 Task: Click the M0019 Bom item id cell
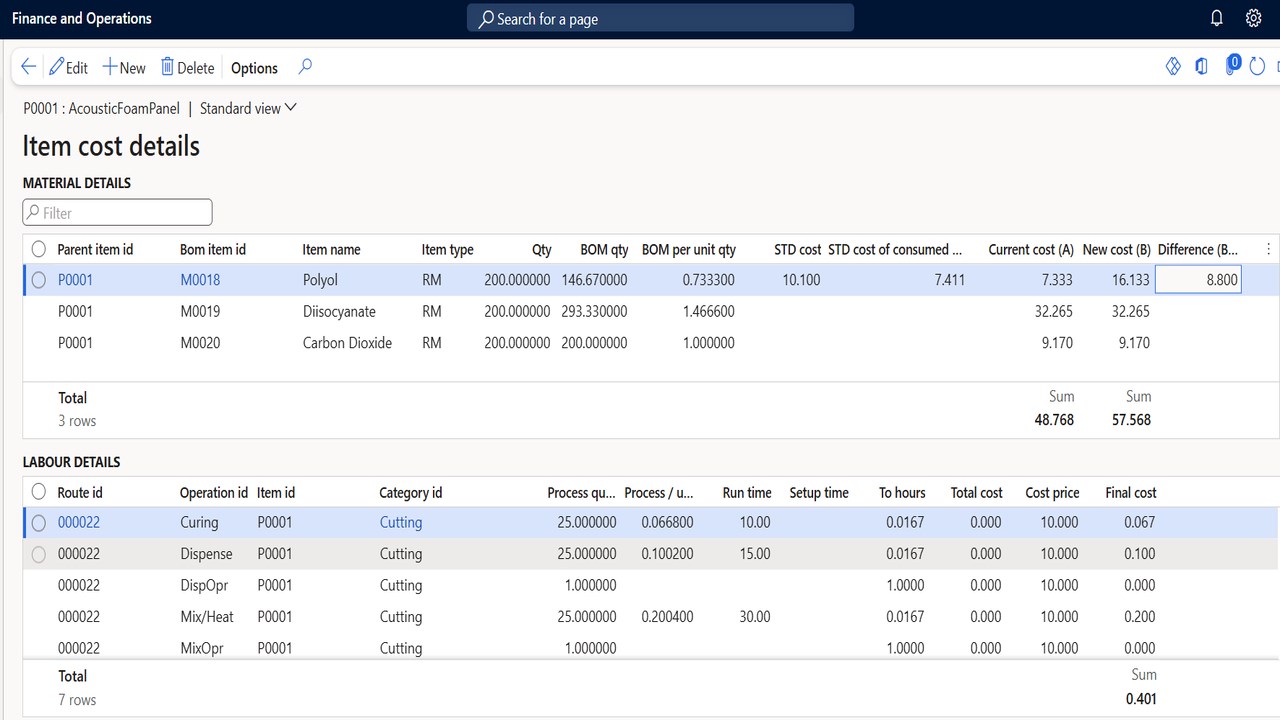200,311
